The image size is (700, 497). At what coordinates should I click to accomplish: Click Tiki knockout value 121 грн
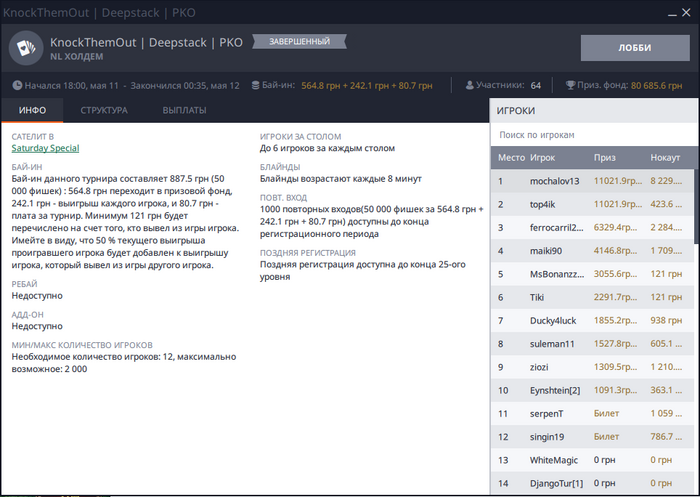[666, 297]
